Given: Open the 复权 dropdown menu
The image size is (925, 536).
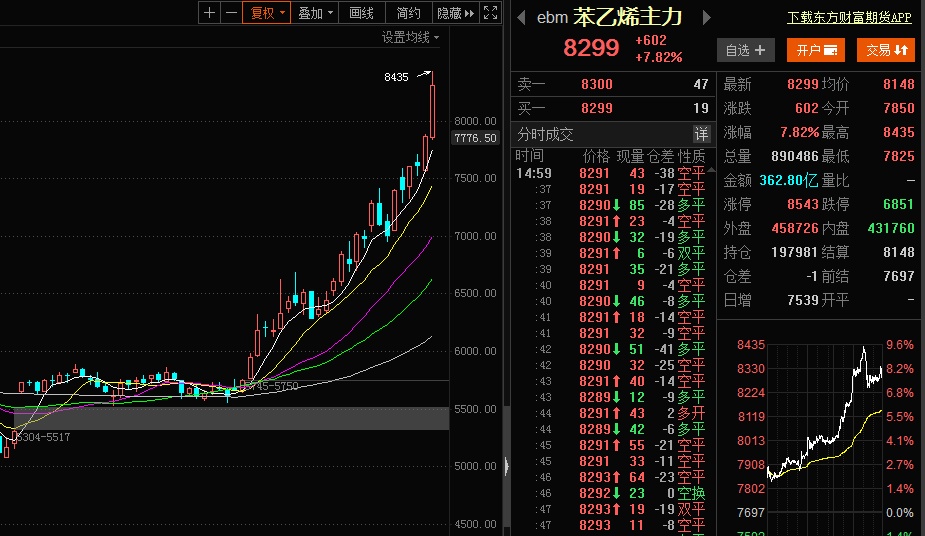Looking at the screenshot, I should coord(268,13).
